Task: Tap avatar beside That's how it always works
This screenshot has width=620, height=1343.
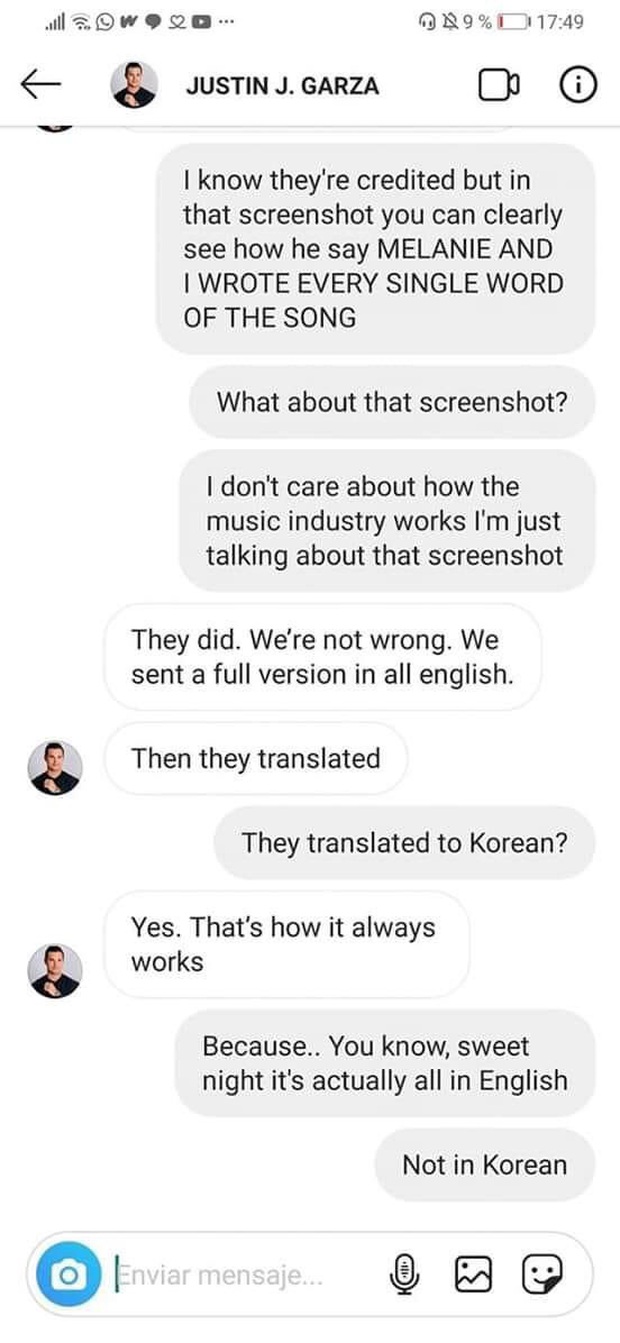Action: click(x=55, y=971)
